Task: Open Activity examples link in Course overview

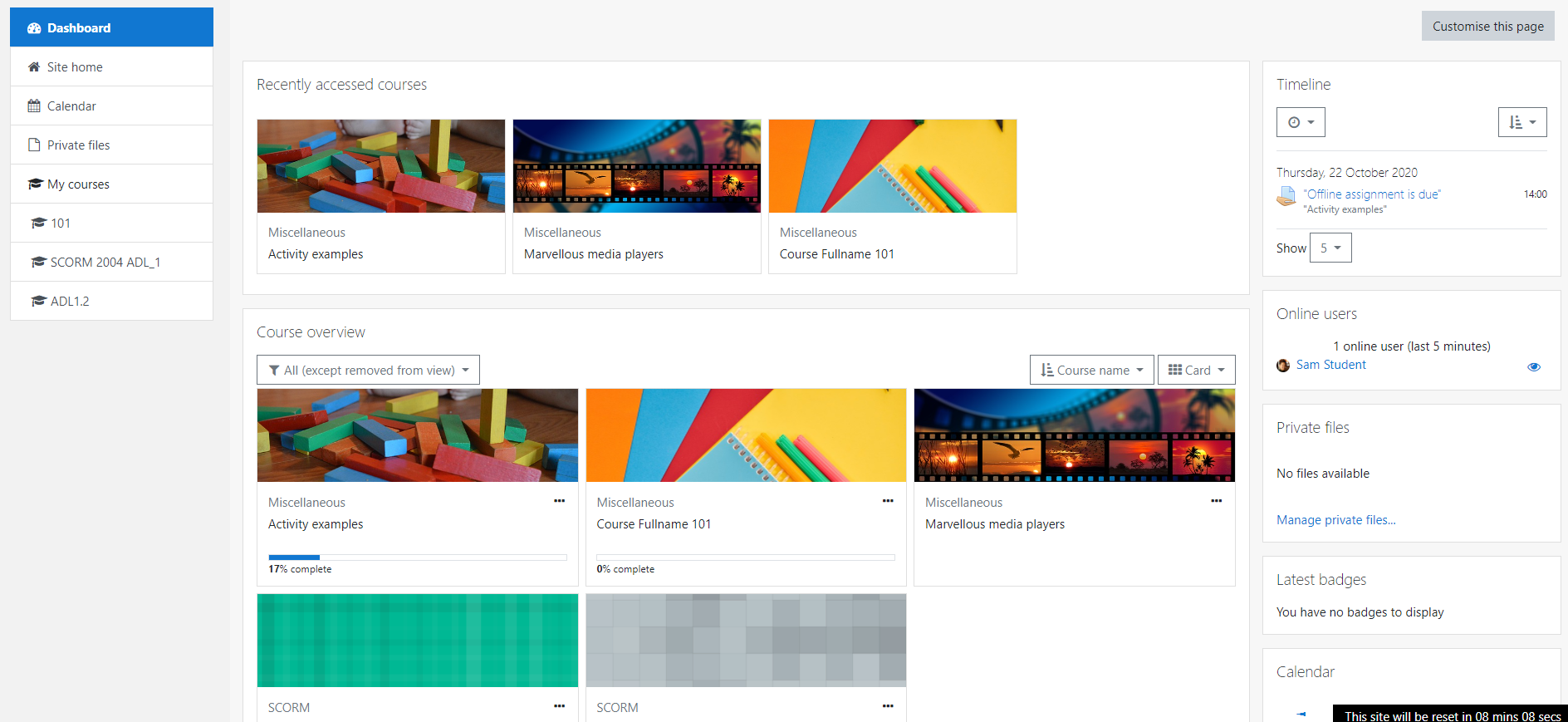Action: tap(316, 524)
